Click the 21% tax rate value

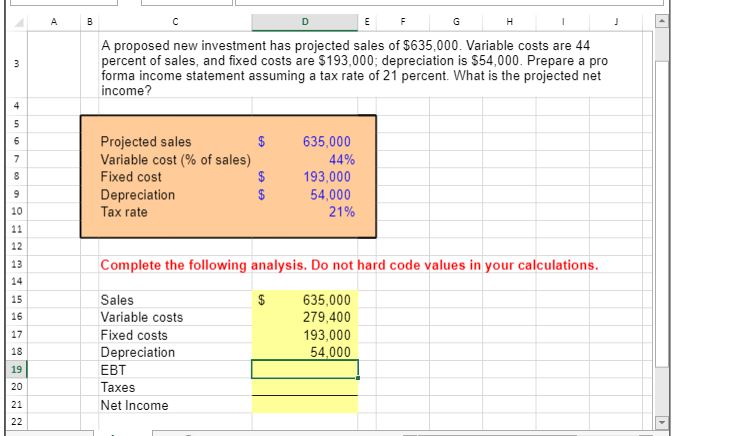342,212
